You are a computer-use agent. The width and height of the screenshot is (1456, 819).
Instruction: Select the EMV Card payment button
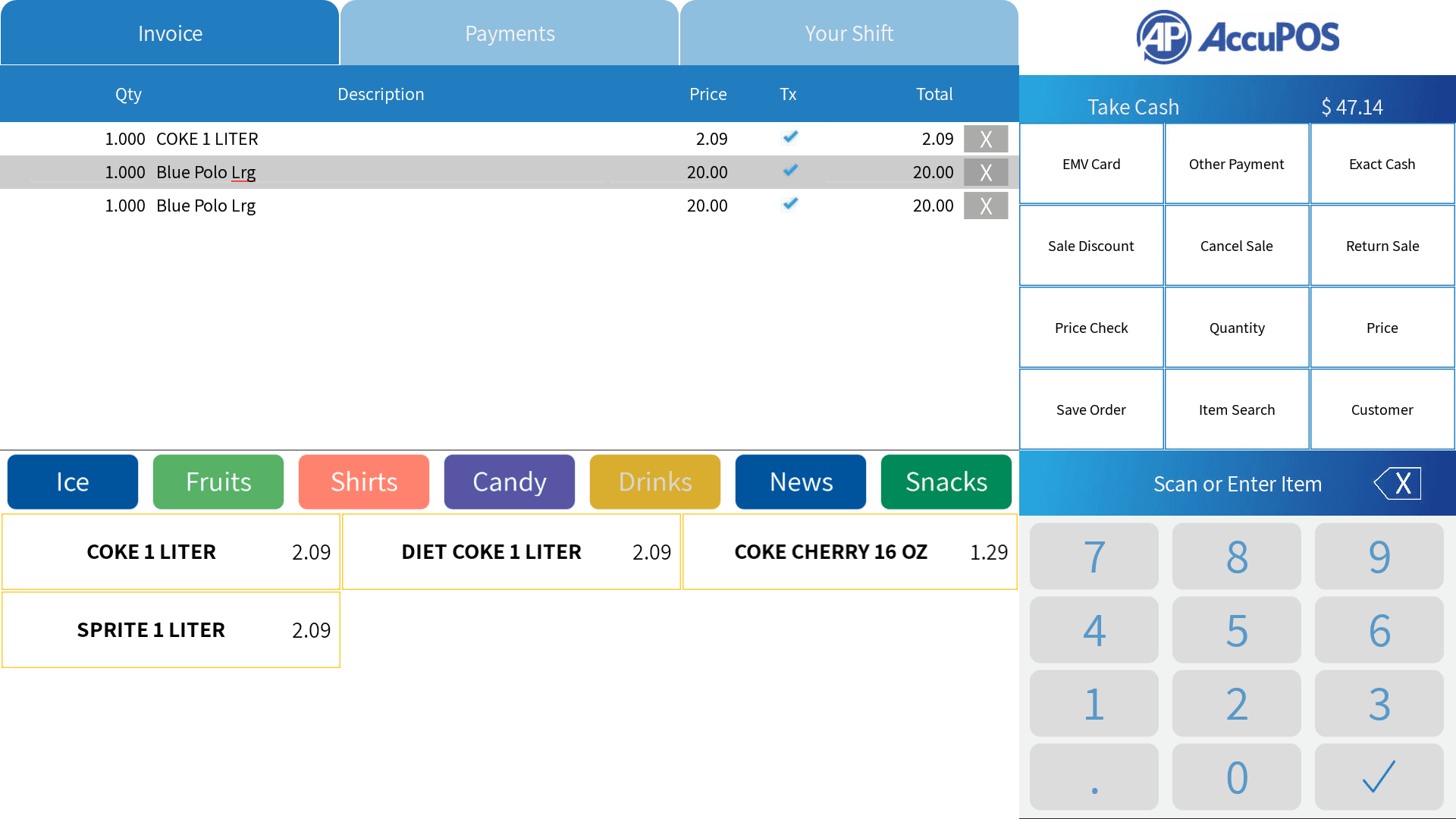(1091, 164)
